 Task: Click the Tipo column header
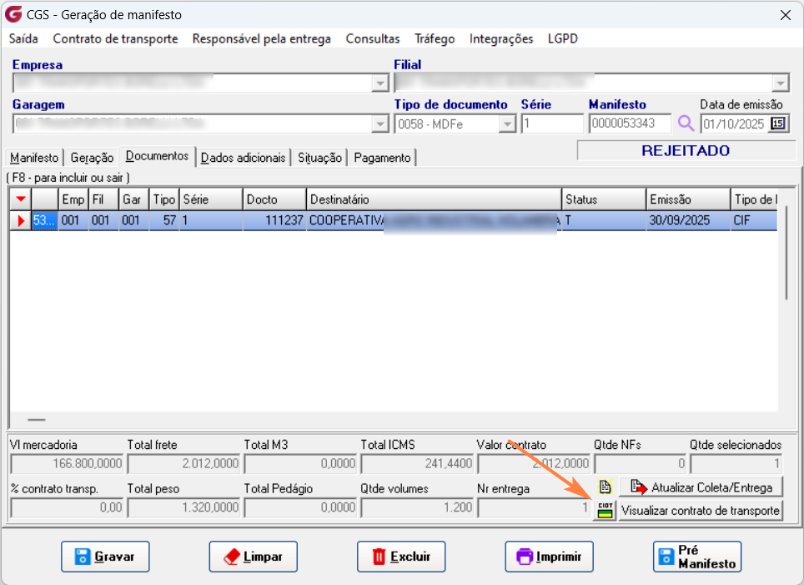[164, 199]
